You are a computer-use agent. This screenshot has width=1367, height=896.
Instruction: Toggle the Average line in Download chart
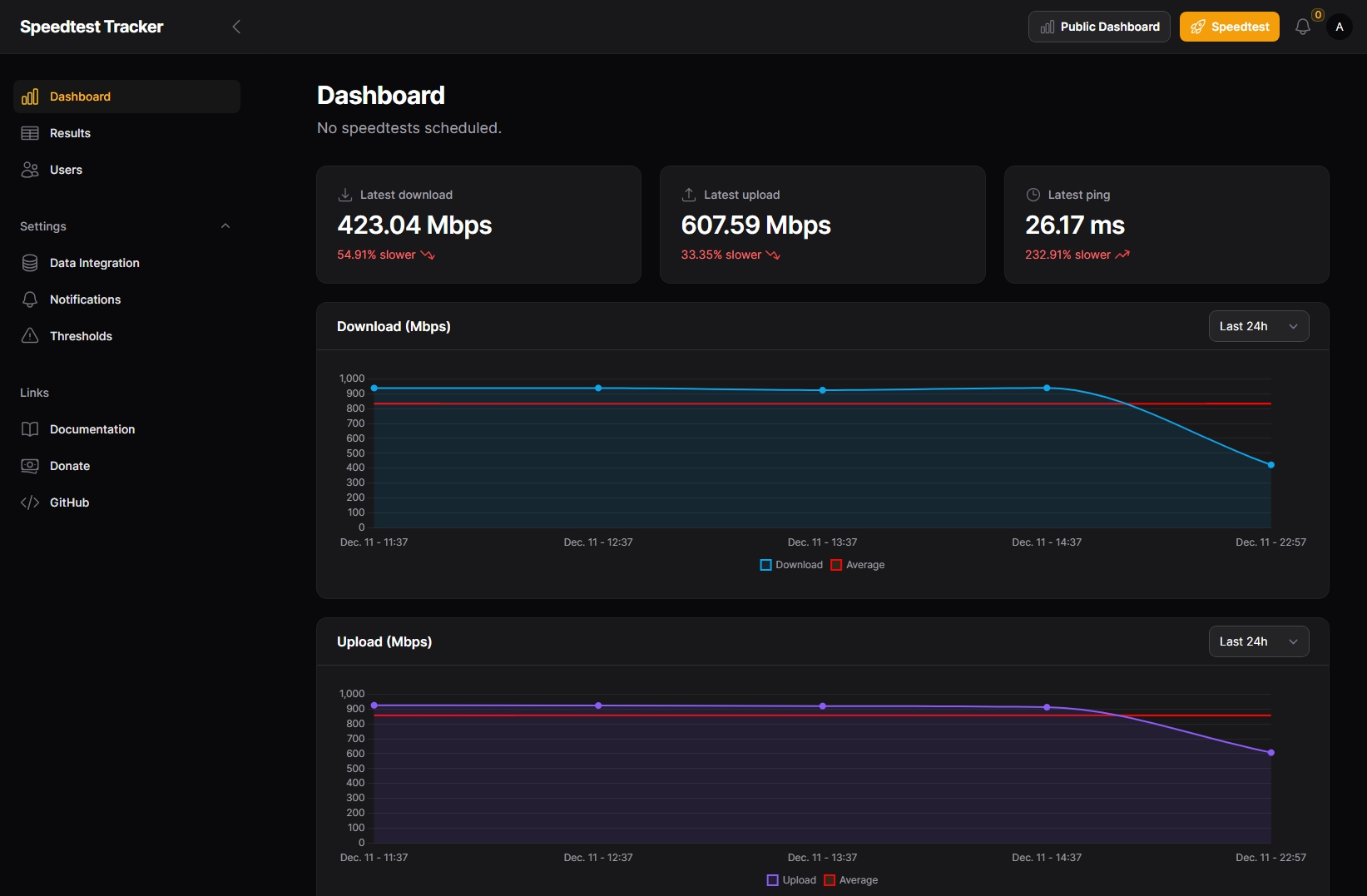click(836, 565)
